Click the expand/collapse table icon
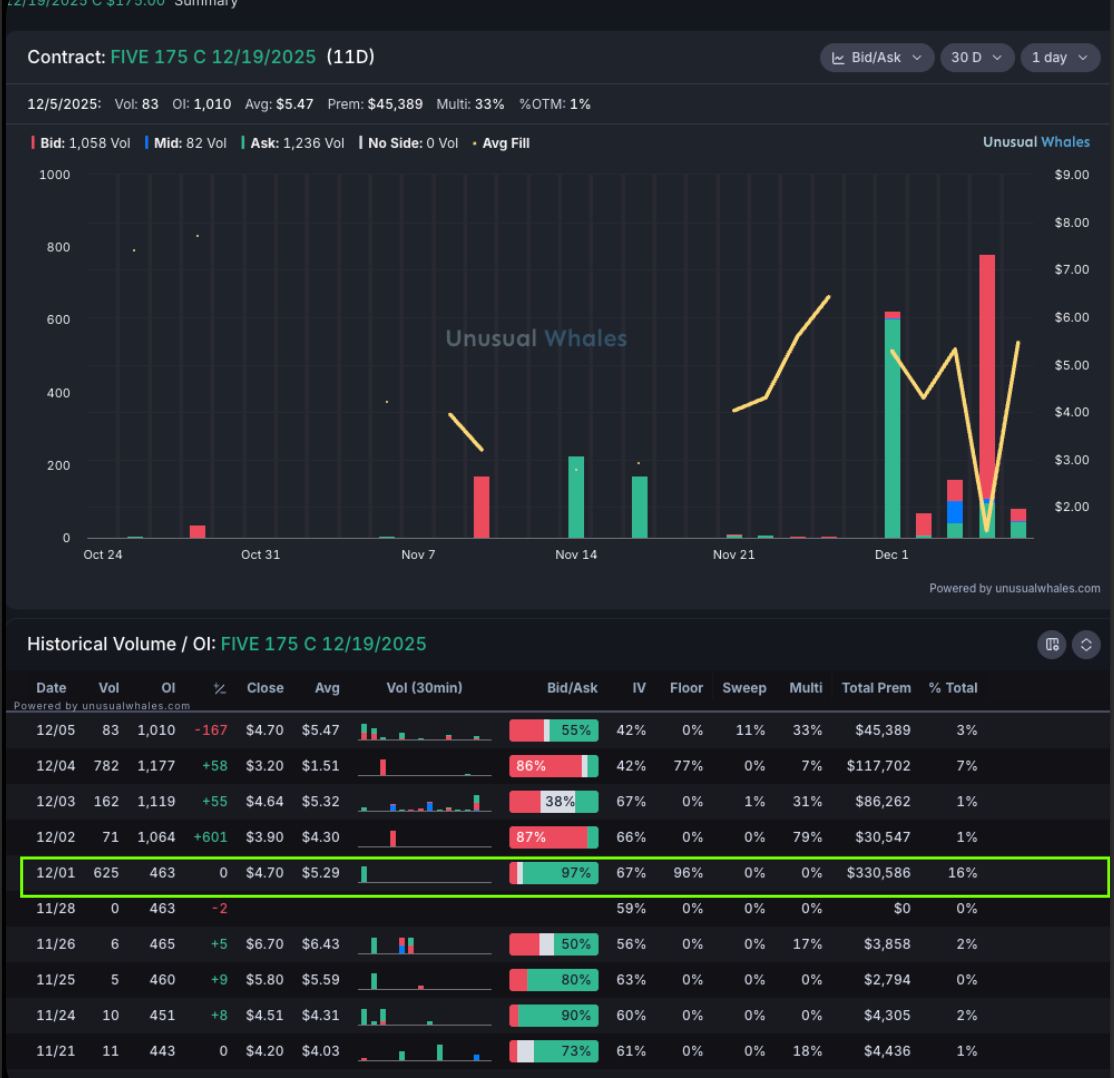1114x1078 pixels. tap(1086, 645)
